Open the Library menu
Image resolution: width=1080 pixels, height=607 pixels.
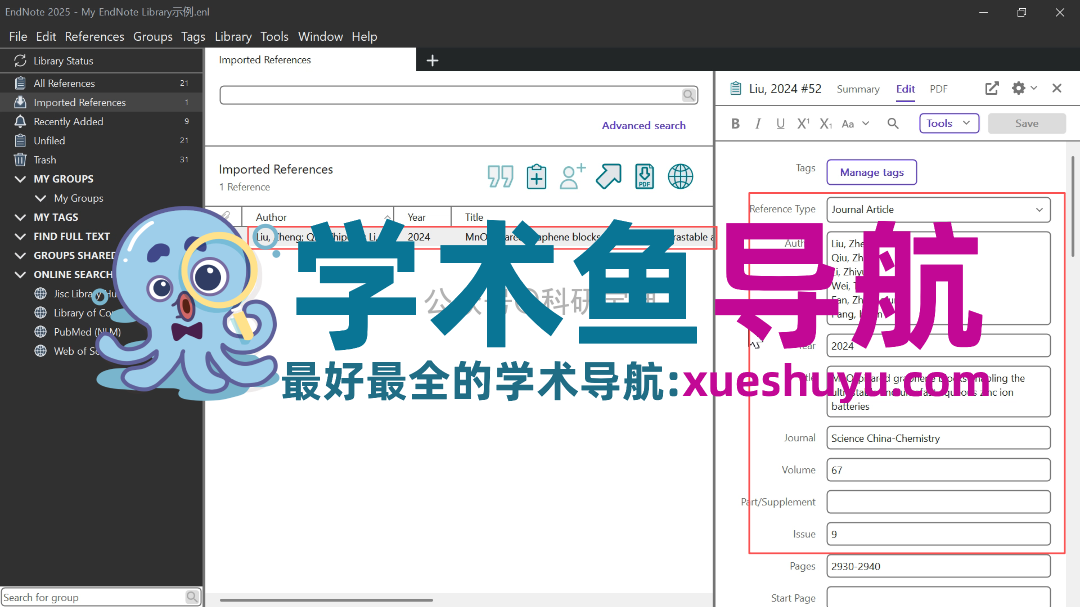point(233,37)
